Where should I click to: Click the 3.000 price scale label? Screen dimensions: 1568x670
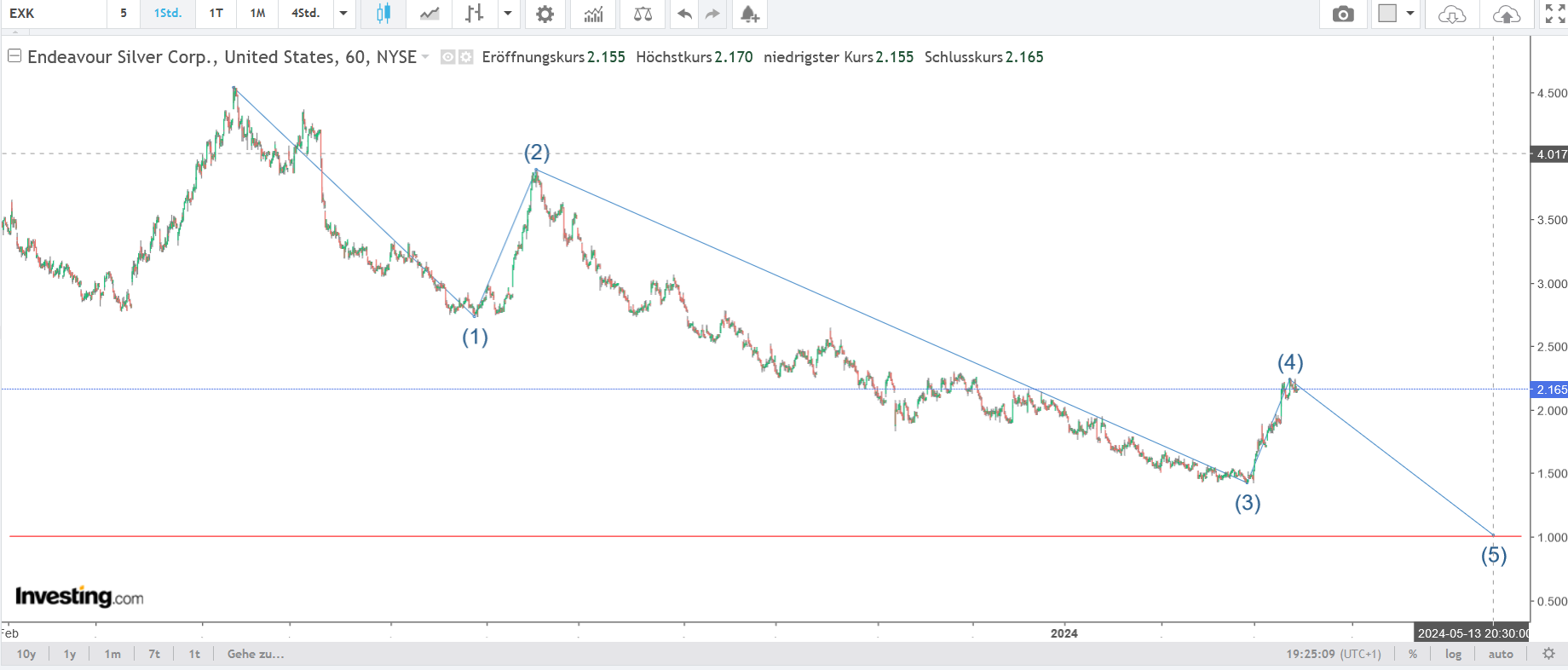point(1552,284)
